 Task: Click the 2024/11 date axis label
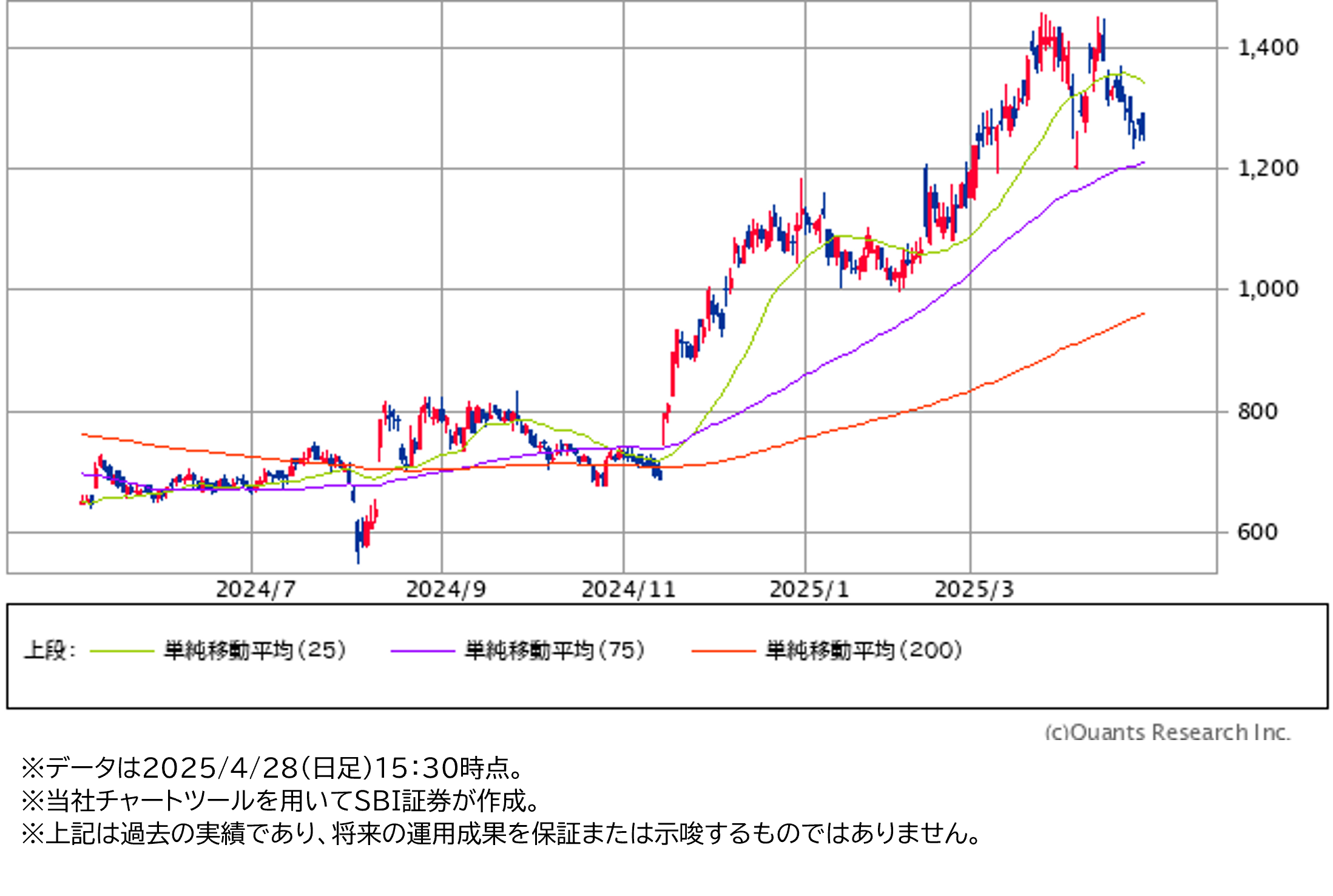click(628, 589)
